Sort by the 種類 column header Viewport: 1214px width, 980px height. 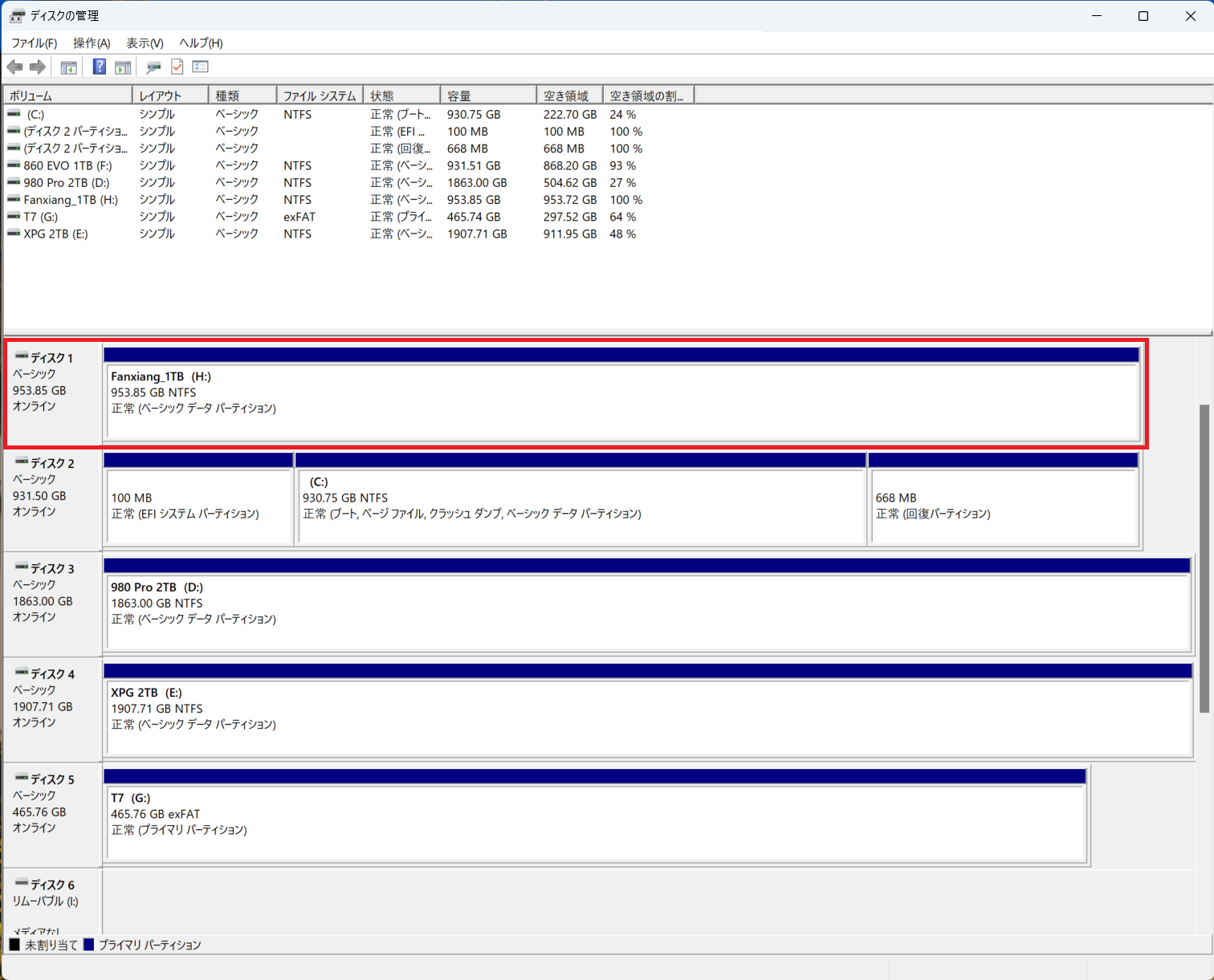(x=243, y=96)
